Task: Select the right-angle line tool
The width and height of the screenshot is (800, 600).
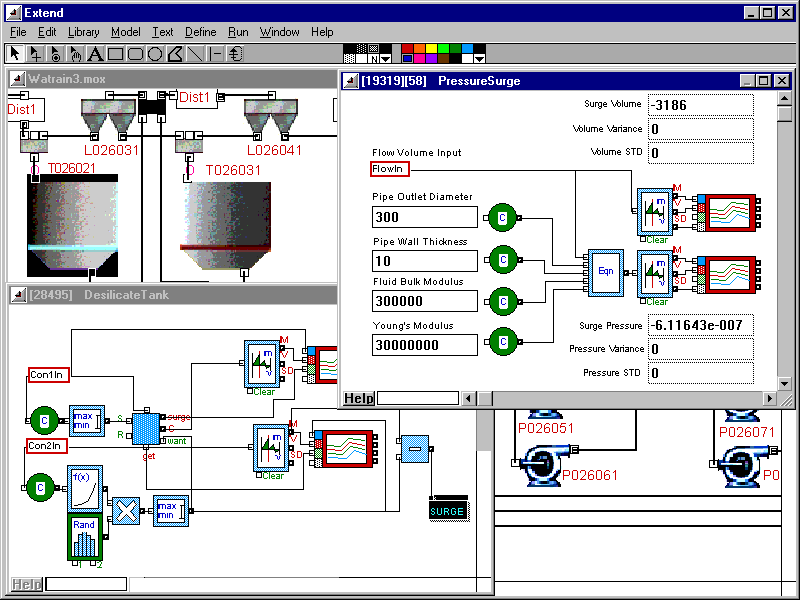Action: coord(215,54)
